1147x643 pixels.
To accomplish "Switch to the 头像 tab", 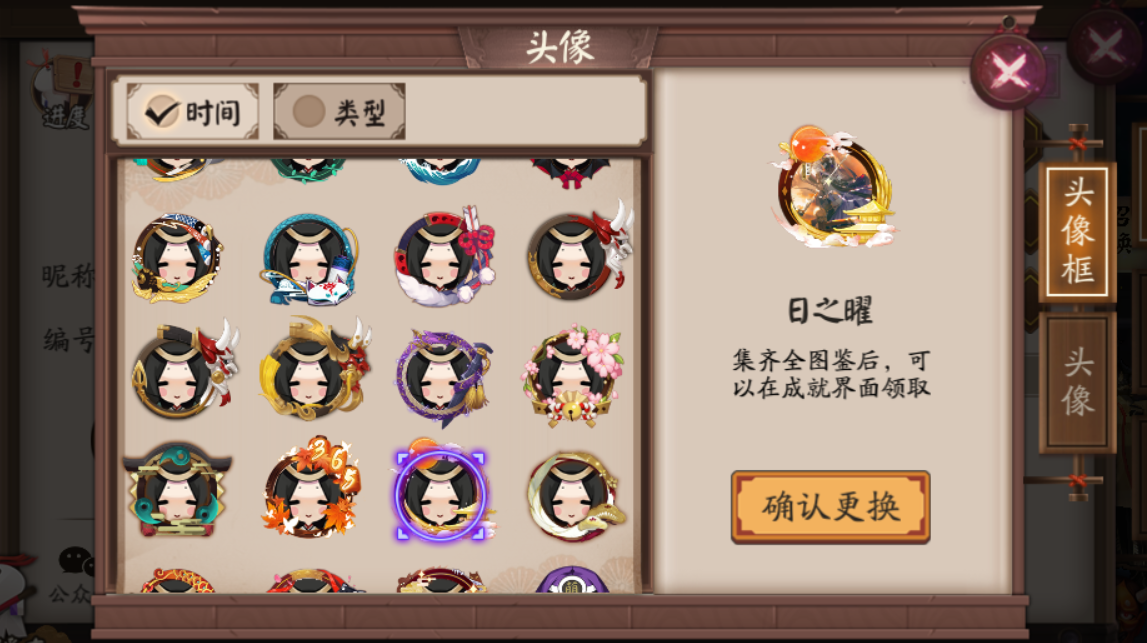I will coord(1077,382).
